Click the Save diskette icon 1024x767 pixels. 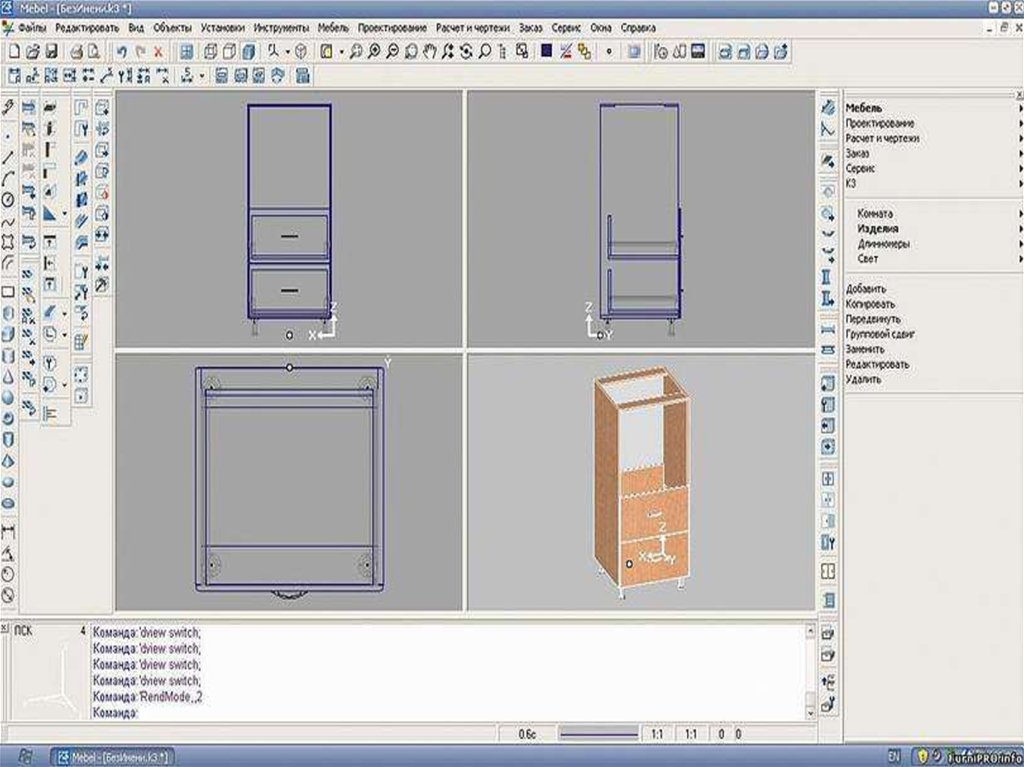(x=52, y=50)
